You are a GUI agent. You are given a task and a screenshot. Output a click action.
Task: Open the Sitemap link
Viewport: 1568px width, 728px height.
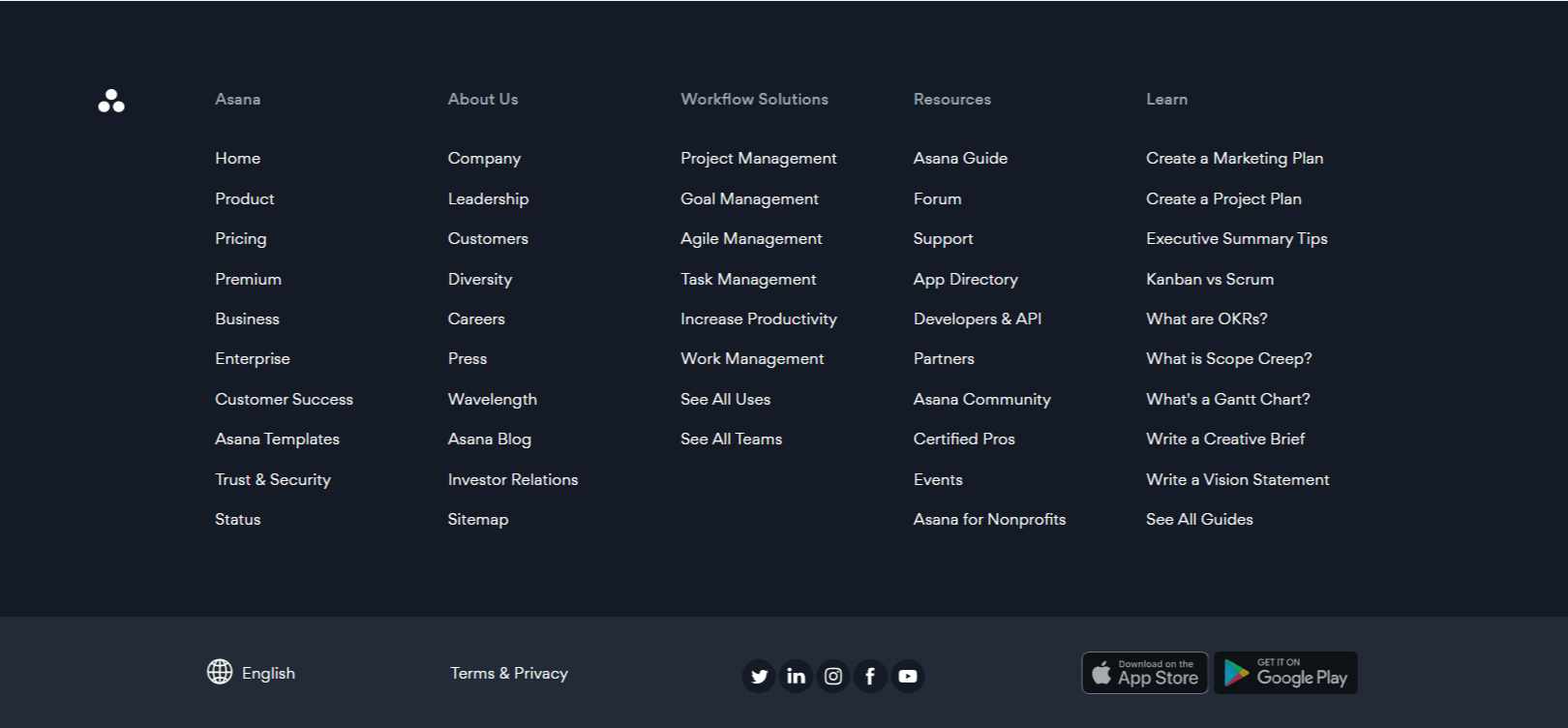point(478,519)
